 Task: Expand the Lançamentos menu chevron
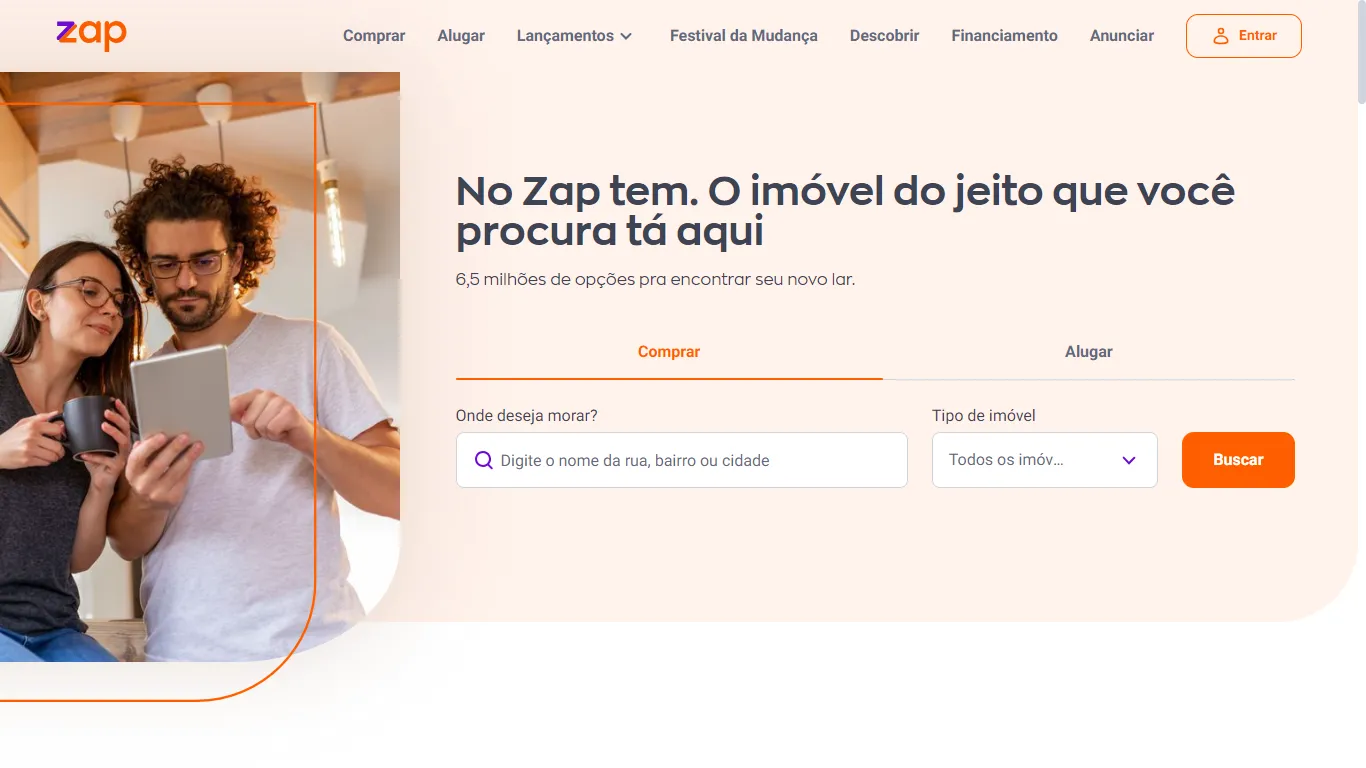pyautogui.click(x=626, y=36)
